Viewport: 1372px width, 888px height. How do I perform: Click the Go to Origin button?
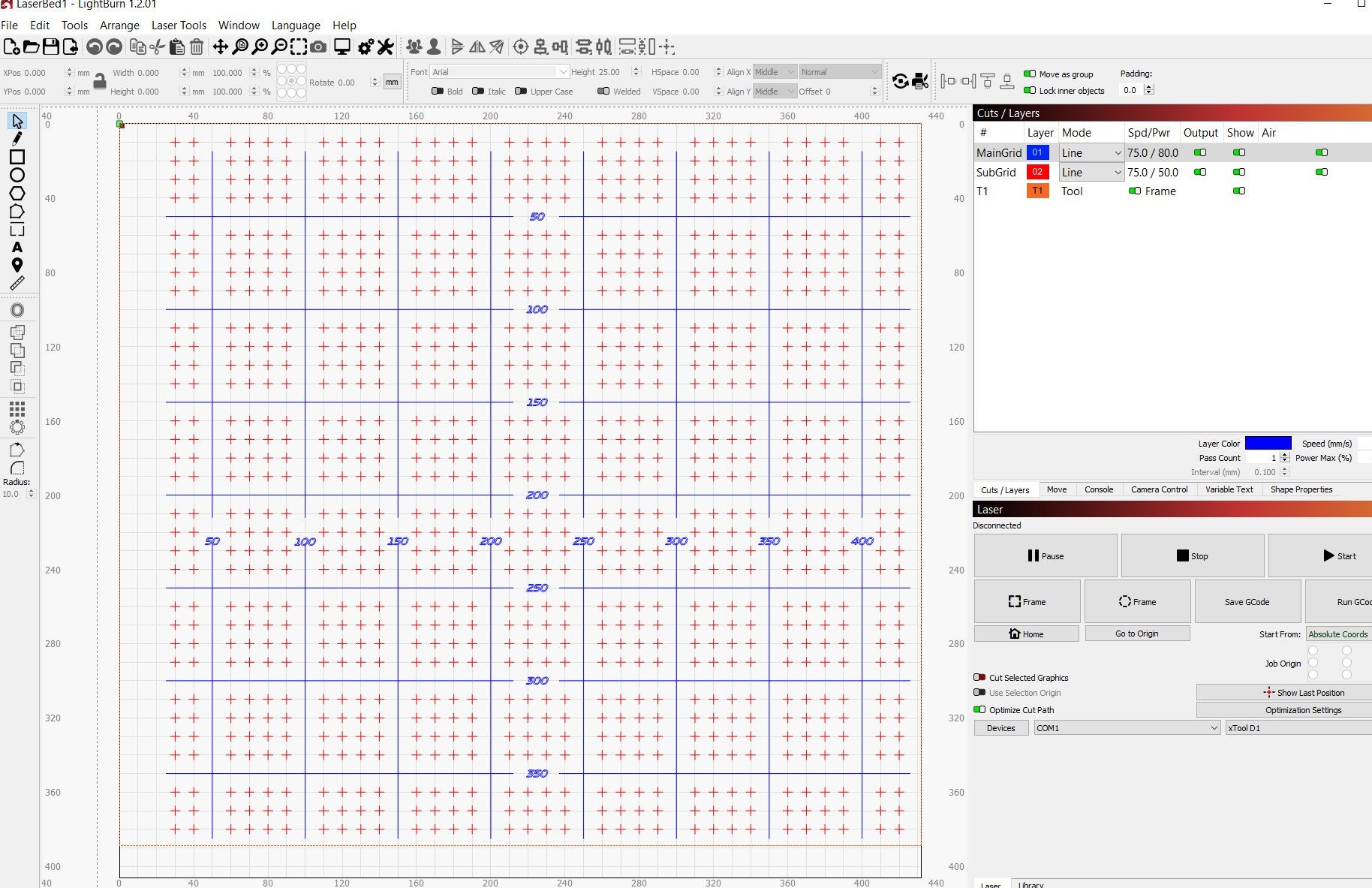[1137, 633]
